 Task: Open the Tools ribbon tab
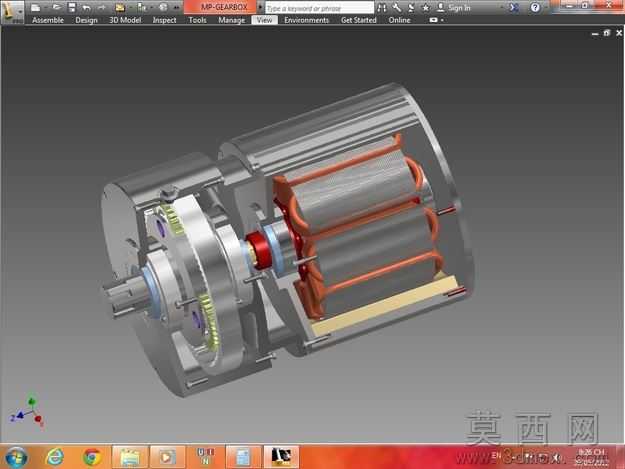tap(197, 20)
